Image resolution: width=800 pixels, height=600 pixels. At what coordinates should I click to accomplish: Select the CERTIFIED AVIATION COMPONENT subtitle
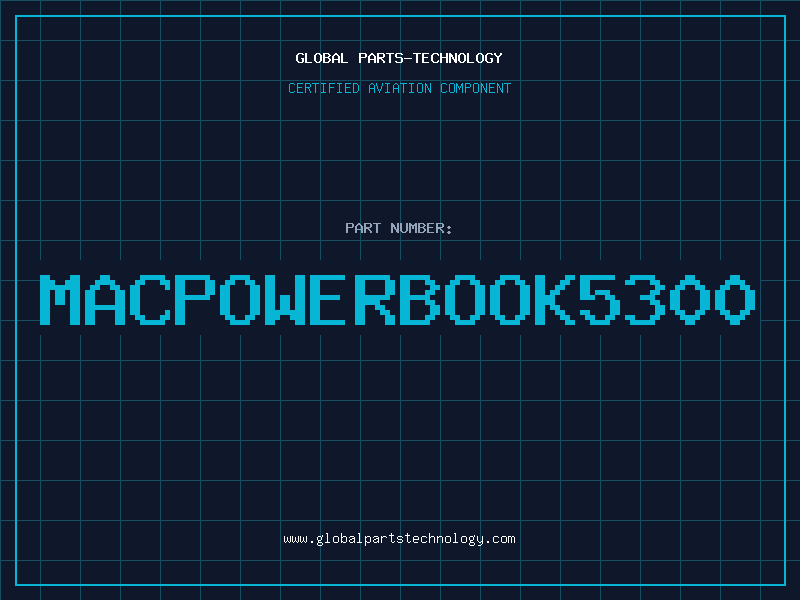click(399, 88)
